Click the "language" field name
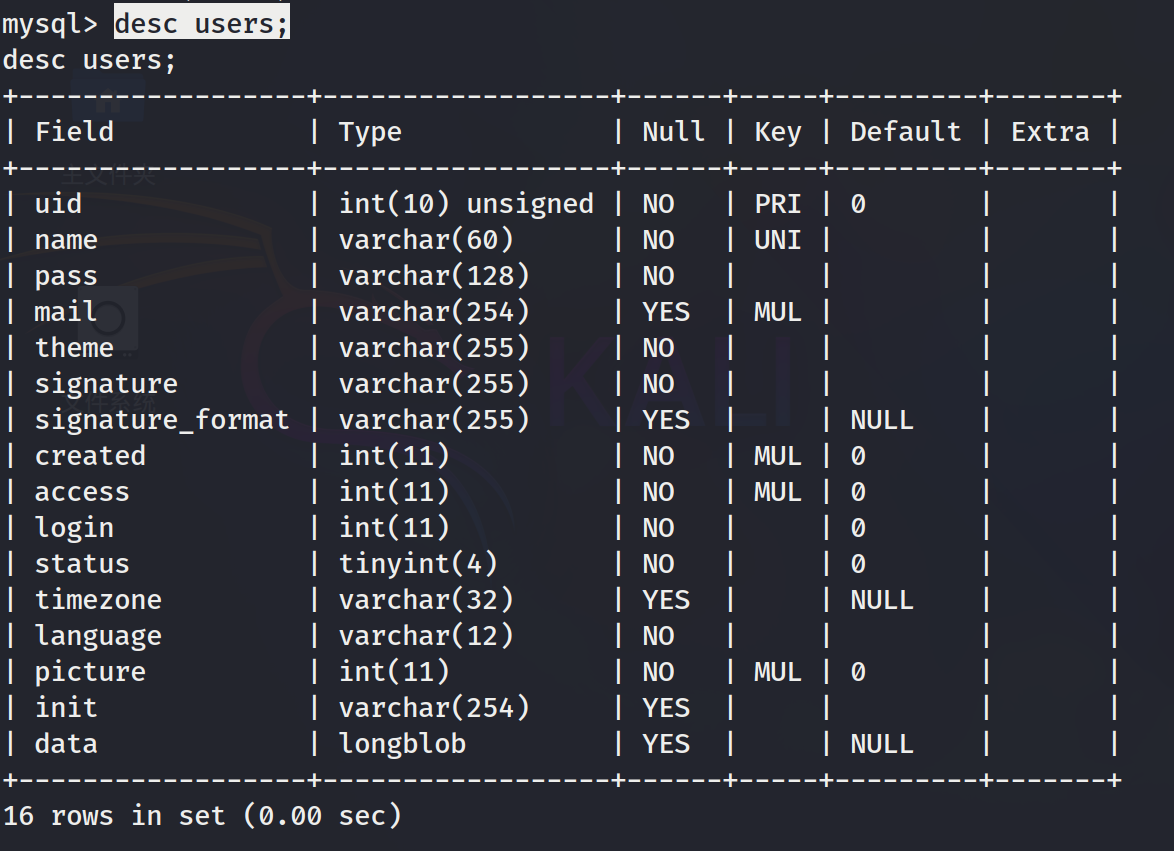This screenshot has width=1174, height=851. (98, 636)
